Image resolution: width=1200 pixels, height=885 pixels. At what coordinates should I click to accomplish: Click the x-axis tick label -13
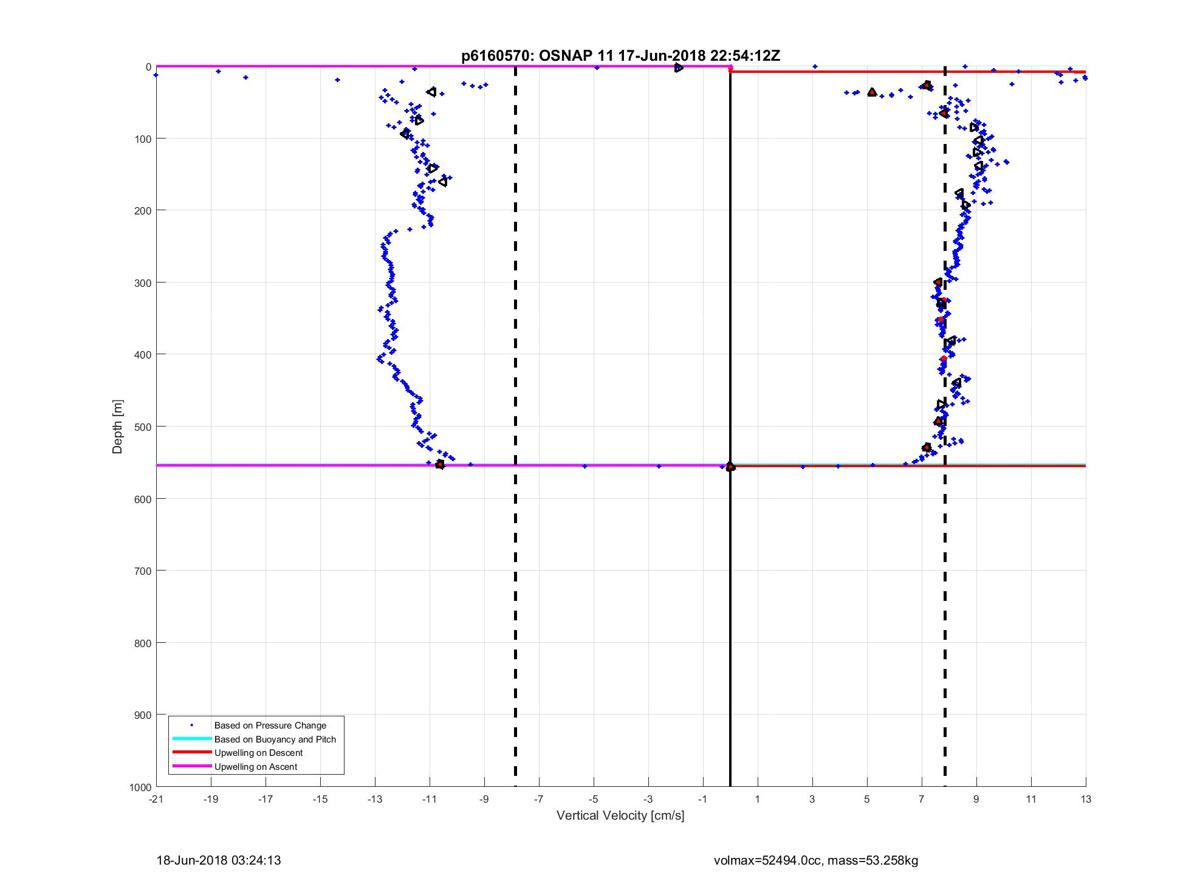tap(375, 800)
